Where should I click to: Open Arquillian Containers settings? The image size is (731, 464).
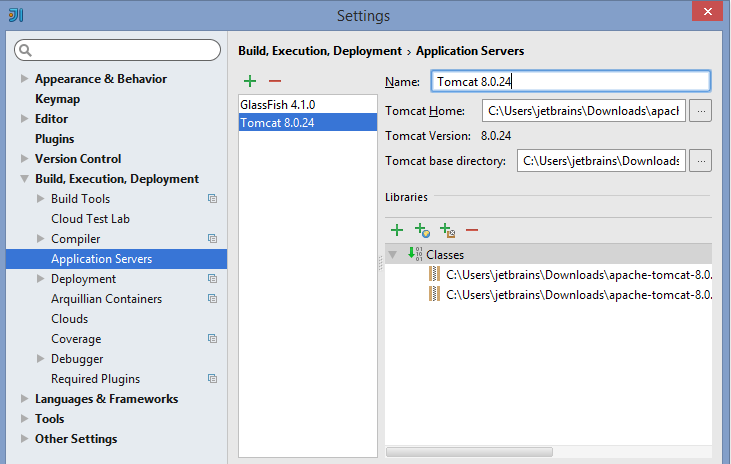pyautogui.click(x=106, y=299)
